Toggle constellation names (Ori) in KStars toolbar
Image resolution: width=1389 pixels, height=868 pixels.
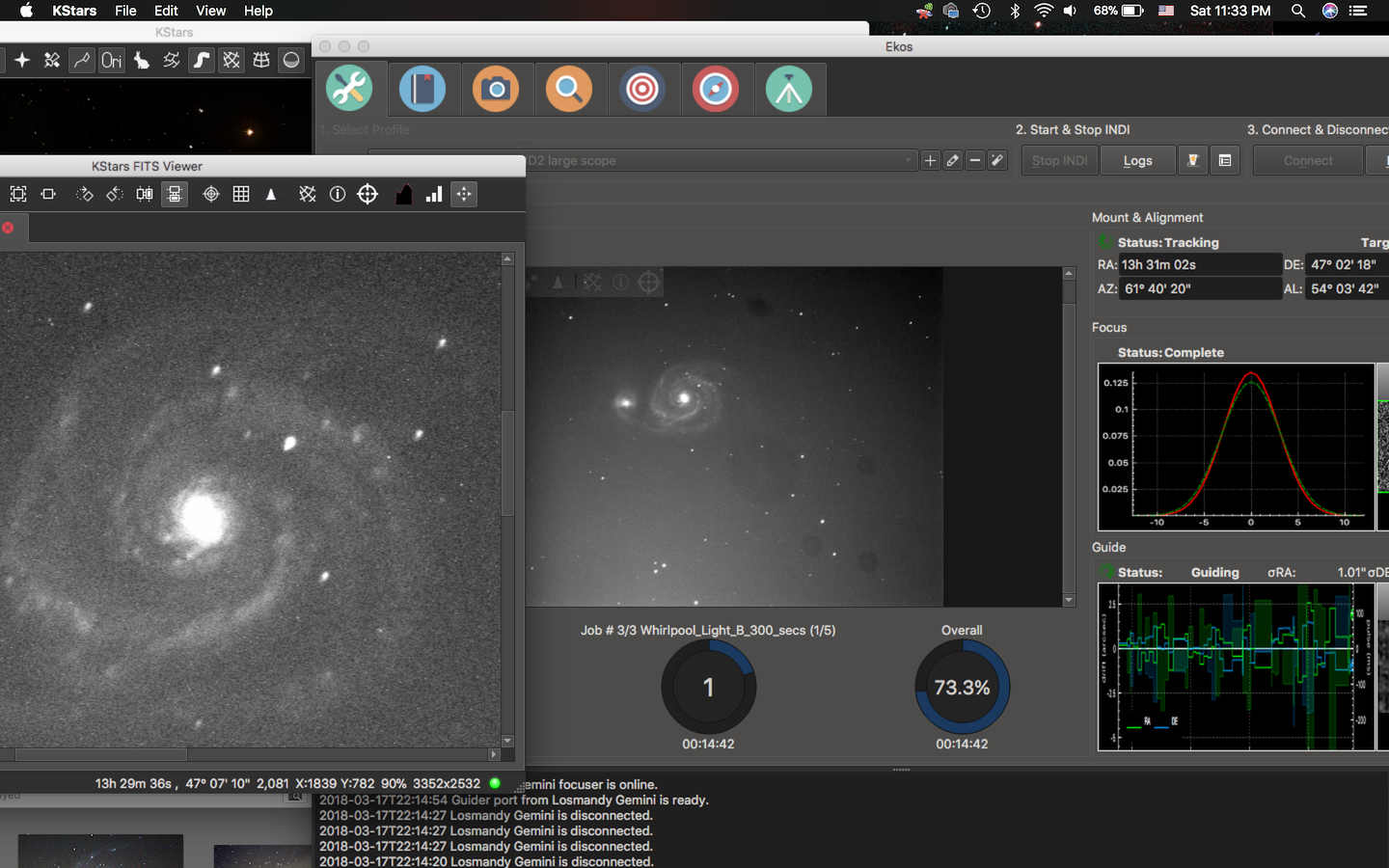tap(112, 60)
